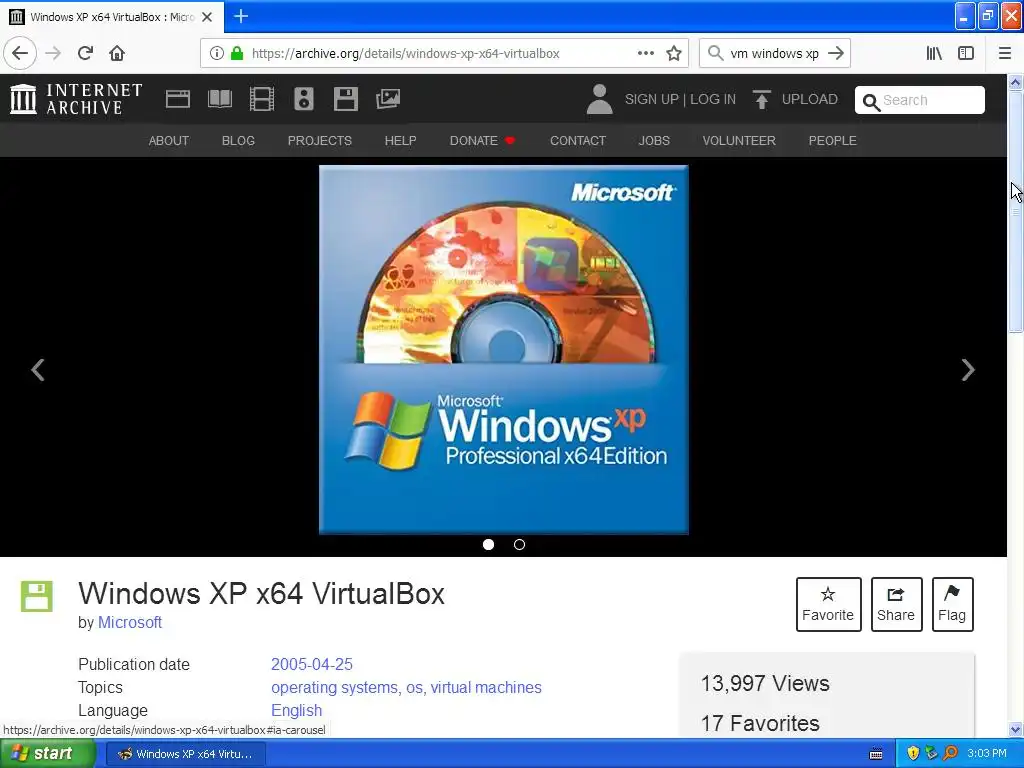Open the VOLUNTEER menu item
Image resolution: width=1024 pixels, height=768 pixels.
coord(739,140)
